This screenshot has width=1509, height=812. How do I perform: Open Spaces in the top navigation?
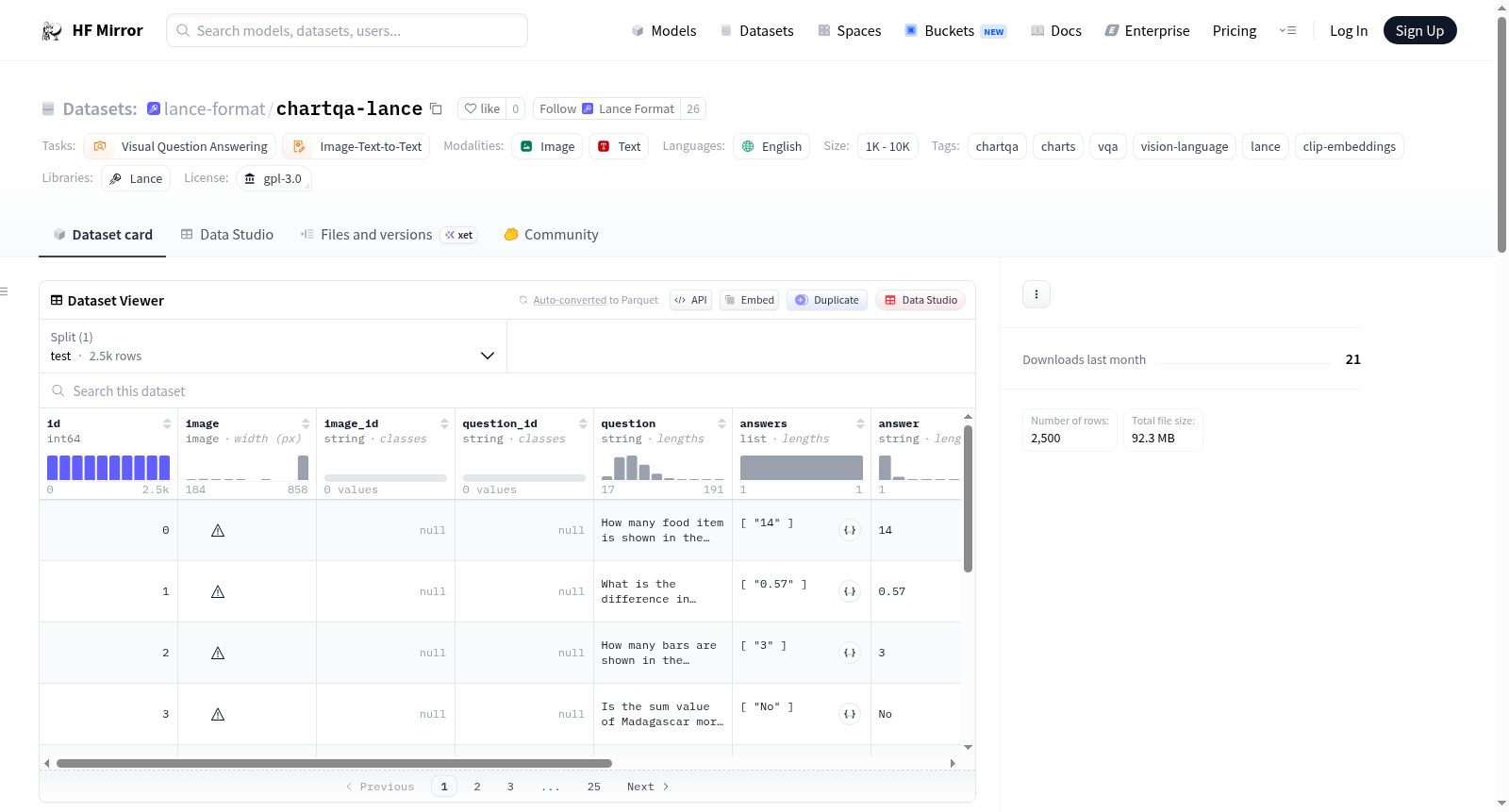(850, 31)
